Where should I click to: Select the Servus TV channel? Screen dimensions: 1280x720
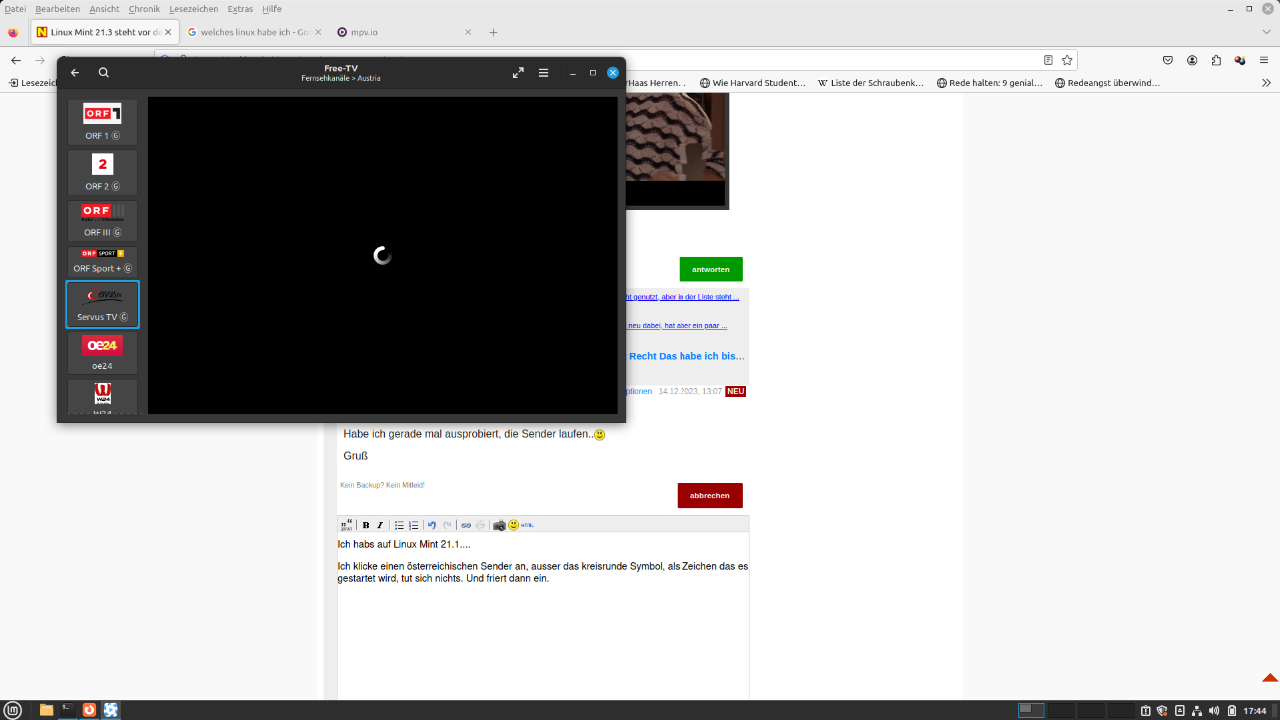(x=102, y=304)
